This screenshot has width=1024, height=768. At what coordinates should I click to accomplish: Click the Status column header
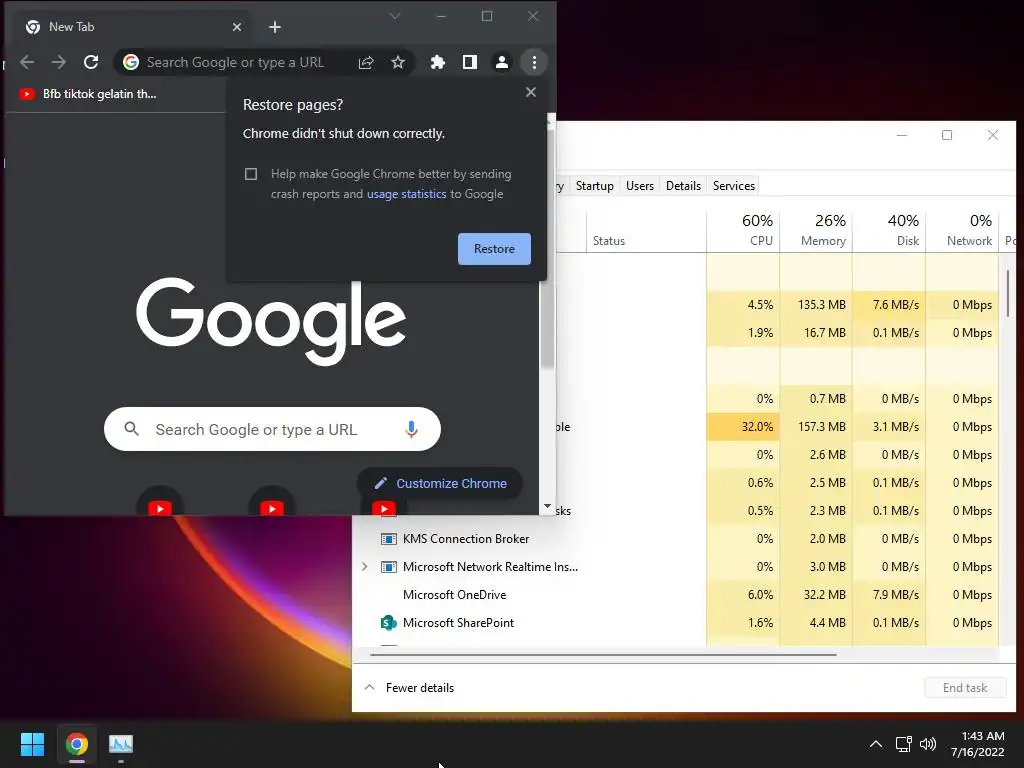click(x=647, y=231)
